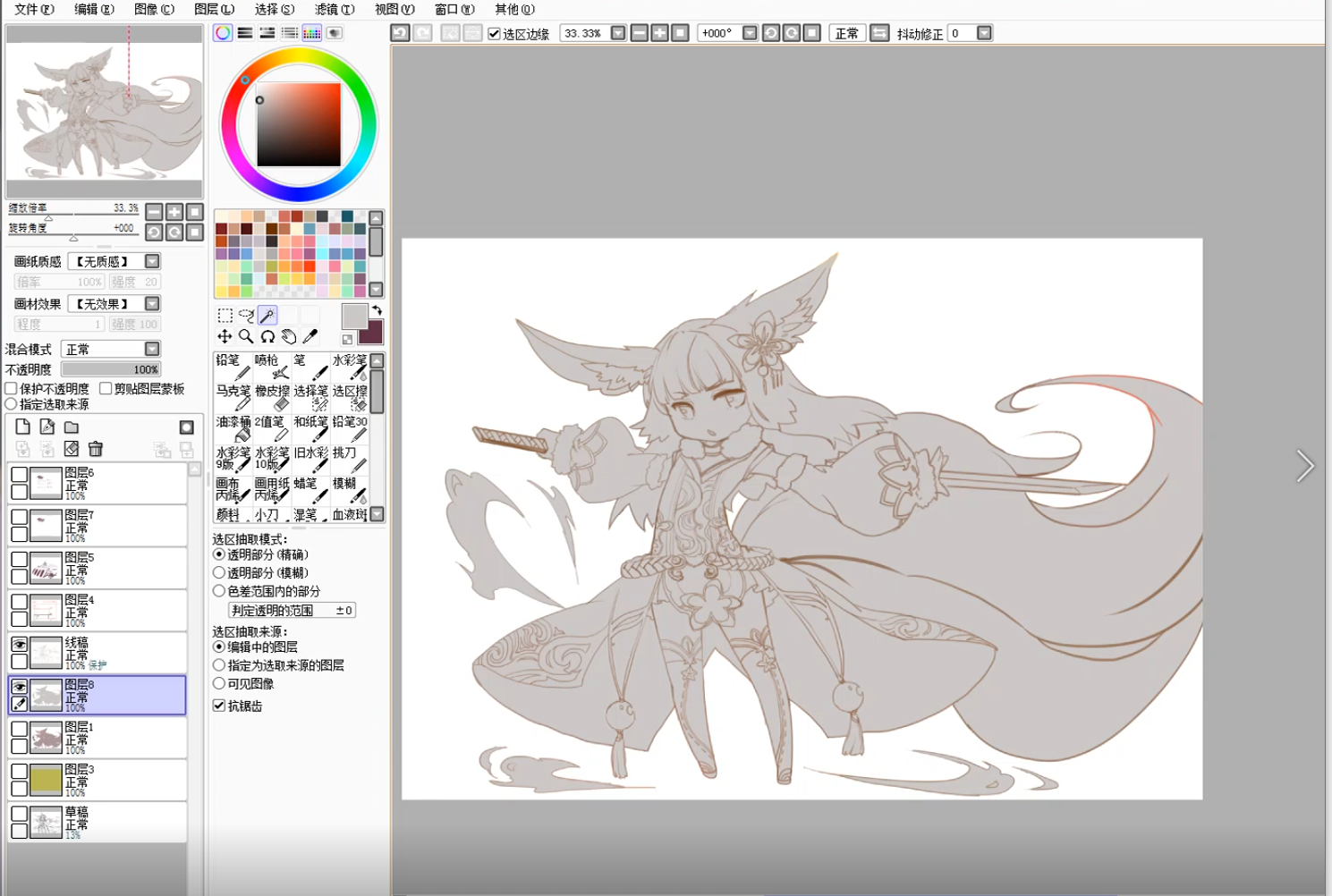The image size is (1332, 896).
Task: Show the 草稿 layer
Action: 19,813
